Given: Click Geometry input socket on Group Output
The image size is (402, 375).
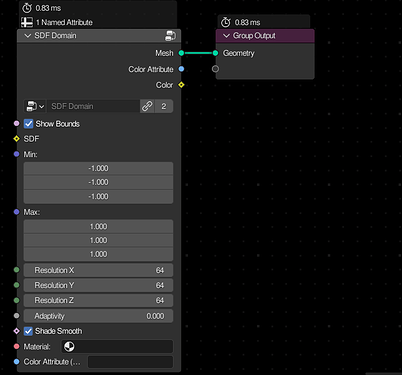Looking at the screenshot, I should (x=216, y=53).
